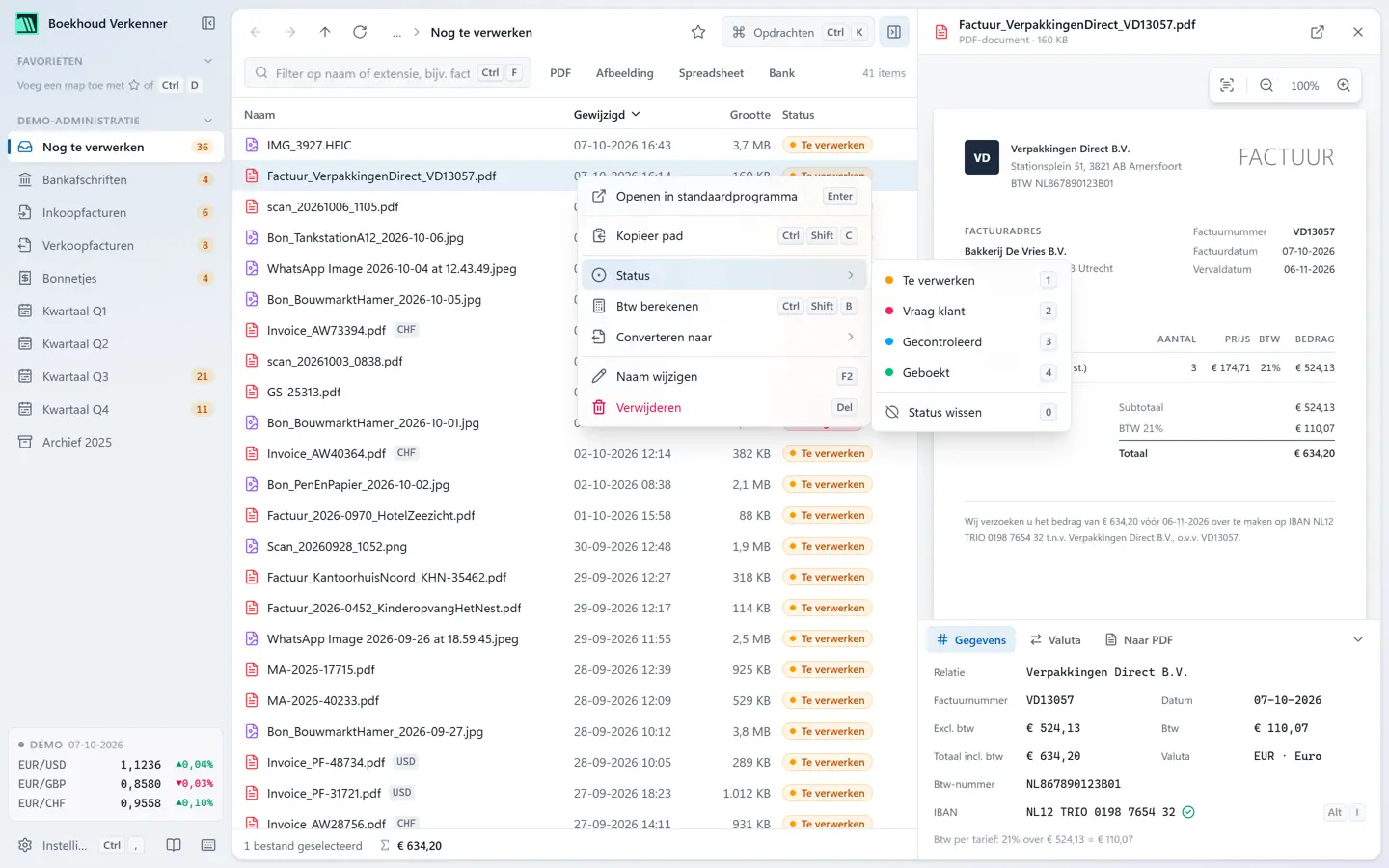1389x868 pixels.
Task: Show keyboard shortcuts icon
Action: [208, 845]
